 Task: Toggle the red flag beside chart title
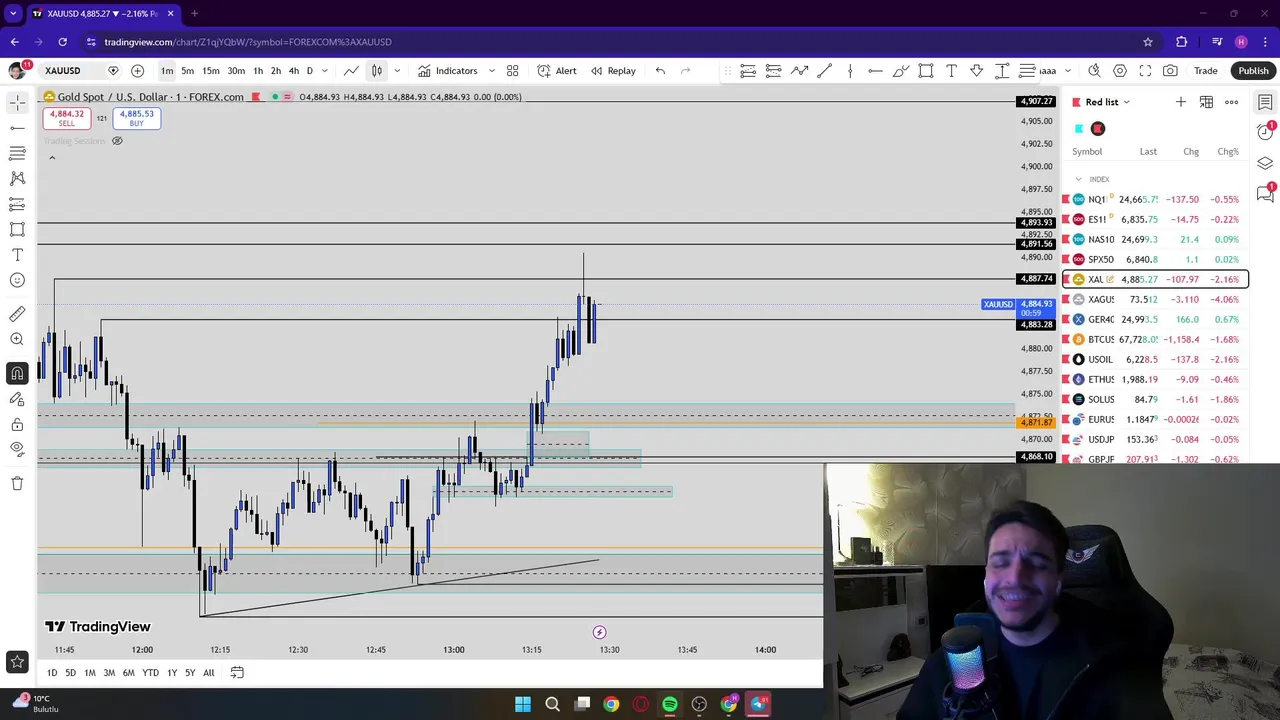[256, 97]
